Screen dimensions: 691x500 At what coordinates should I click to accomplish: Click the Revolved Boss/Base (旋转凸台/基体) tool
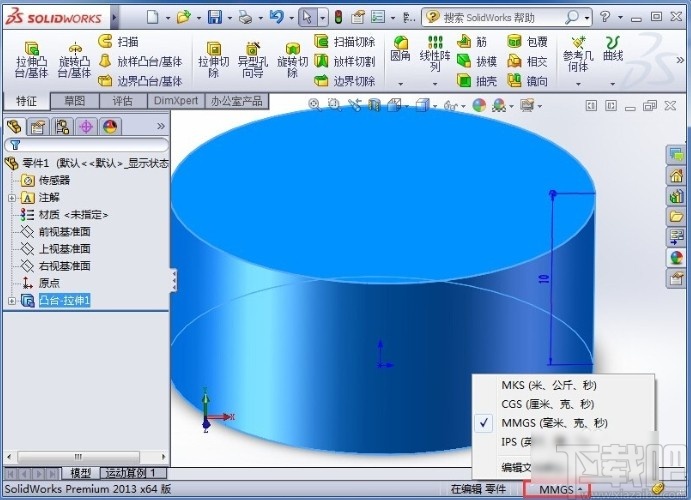[x=74, y=59]
